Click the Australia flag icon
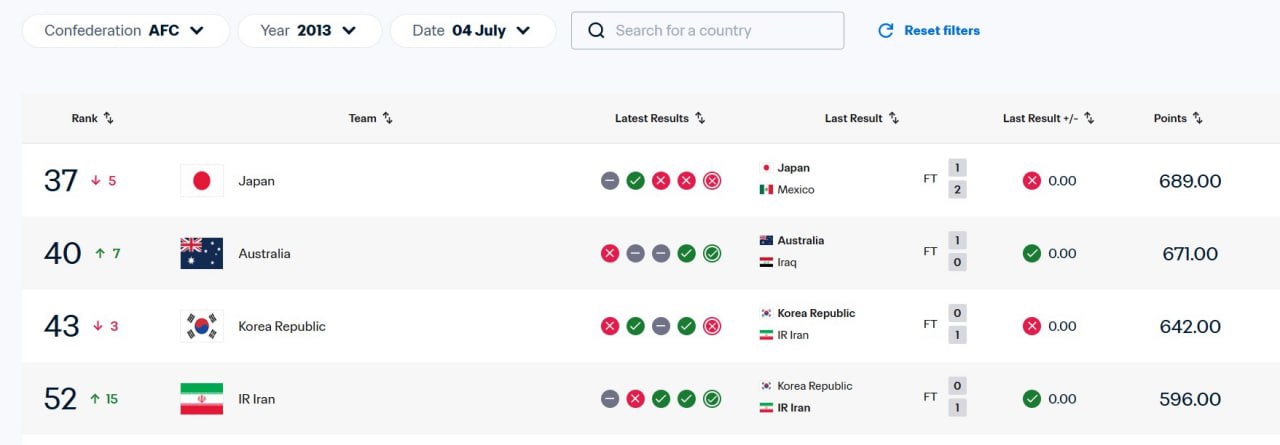Viewport: 1280px width, 445px height. [x=201, y=253]
